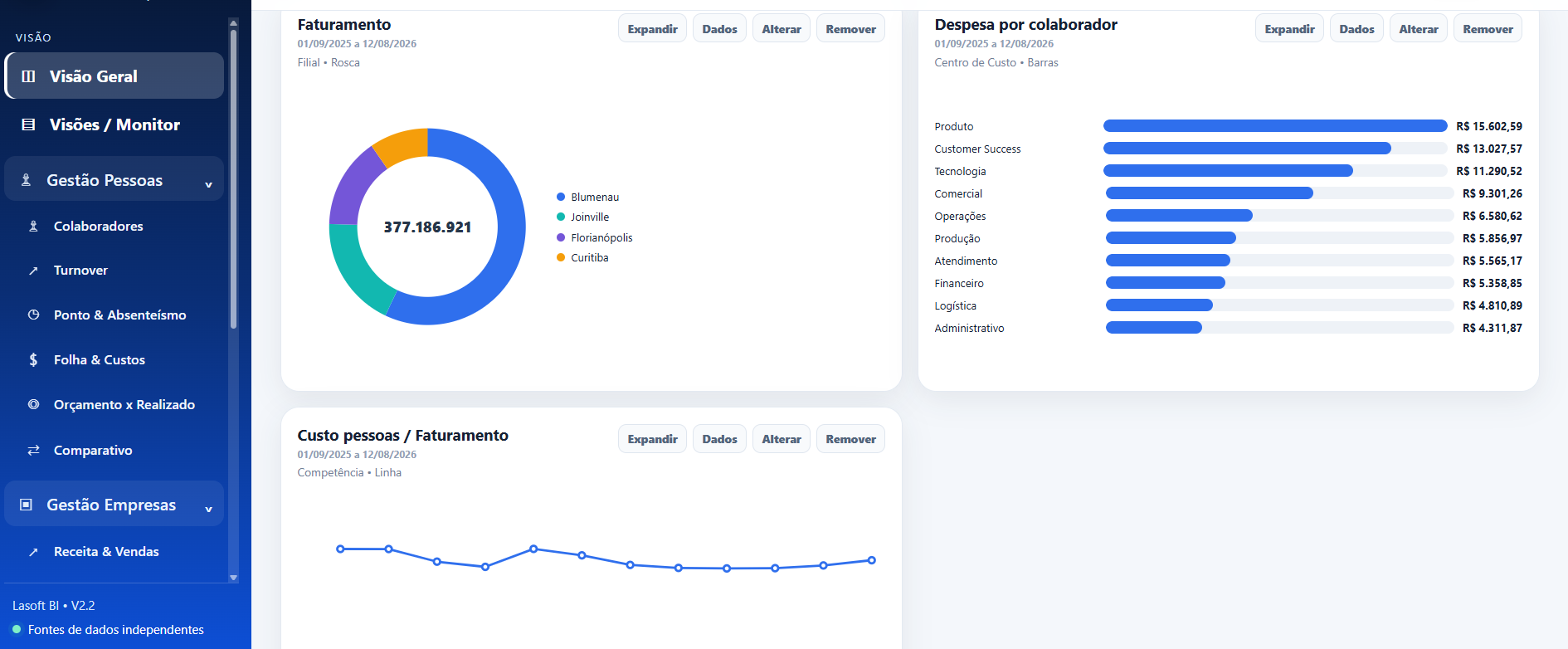Click the Turnover arrow icon
Viewport: 1568px width, 649px height.
point(33,271)
